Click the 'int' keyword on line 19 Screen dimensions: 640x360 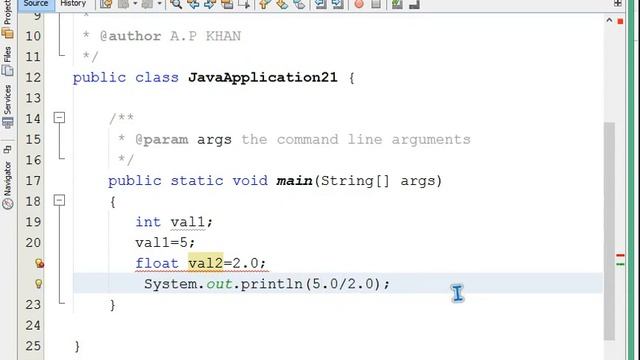(x=148, y=222)
